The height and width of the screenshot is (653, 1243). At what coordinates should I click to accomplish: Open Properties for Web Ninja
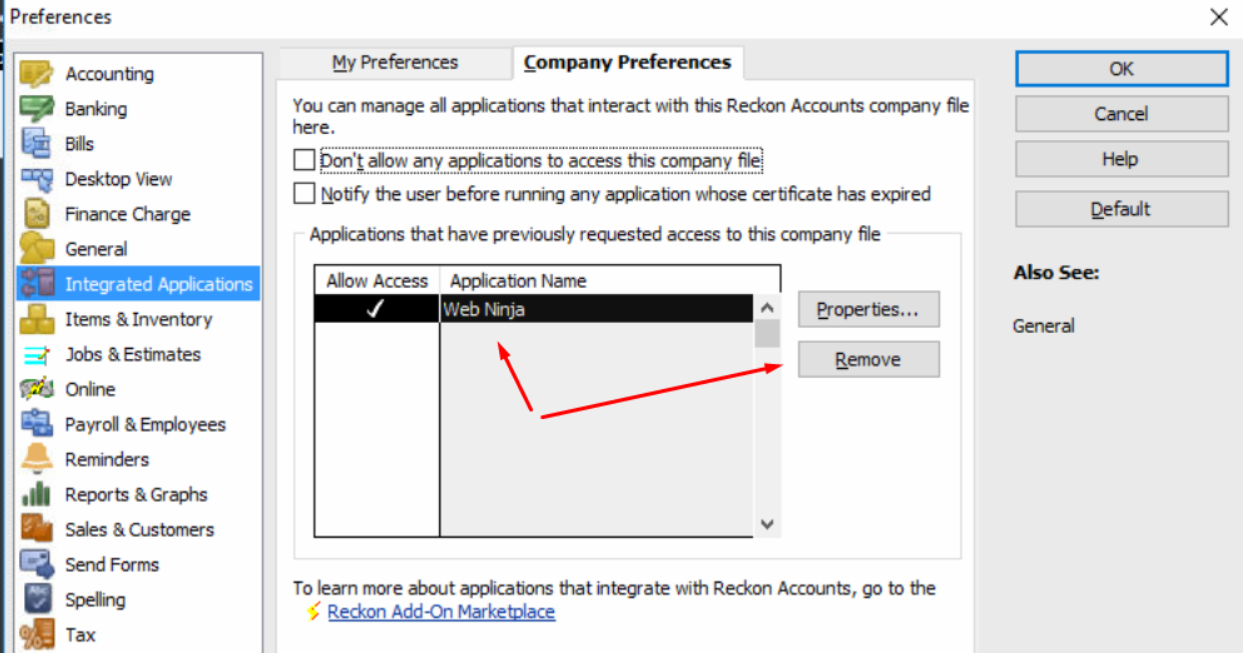click(x=868, y=310)
